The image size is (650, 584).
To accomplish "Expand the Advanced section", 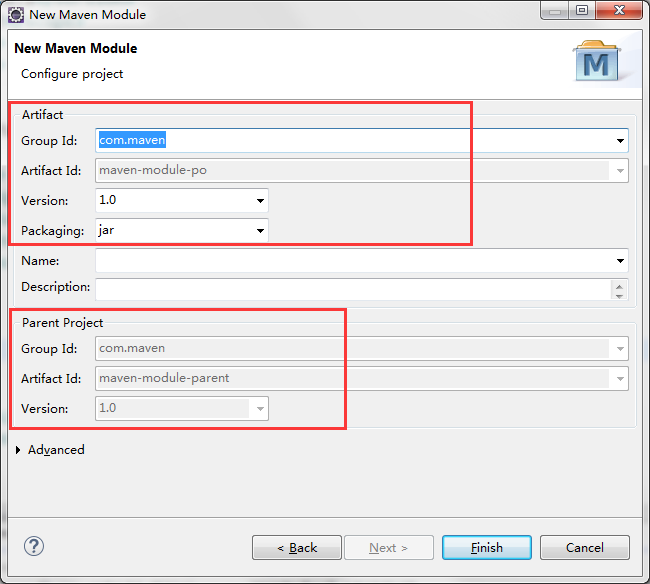I will [x=18, y=450].
